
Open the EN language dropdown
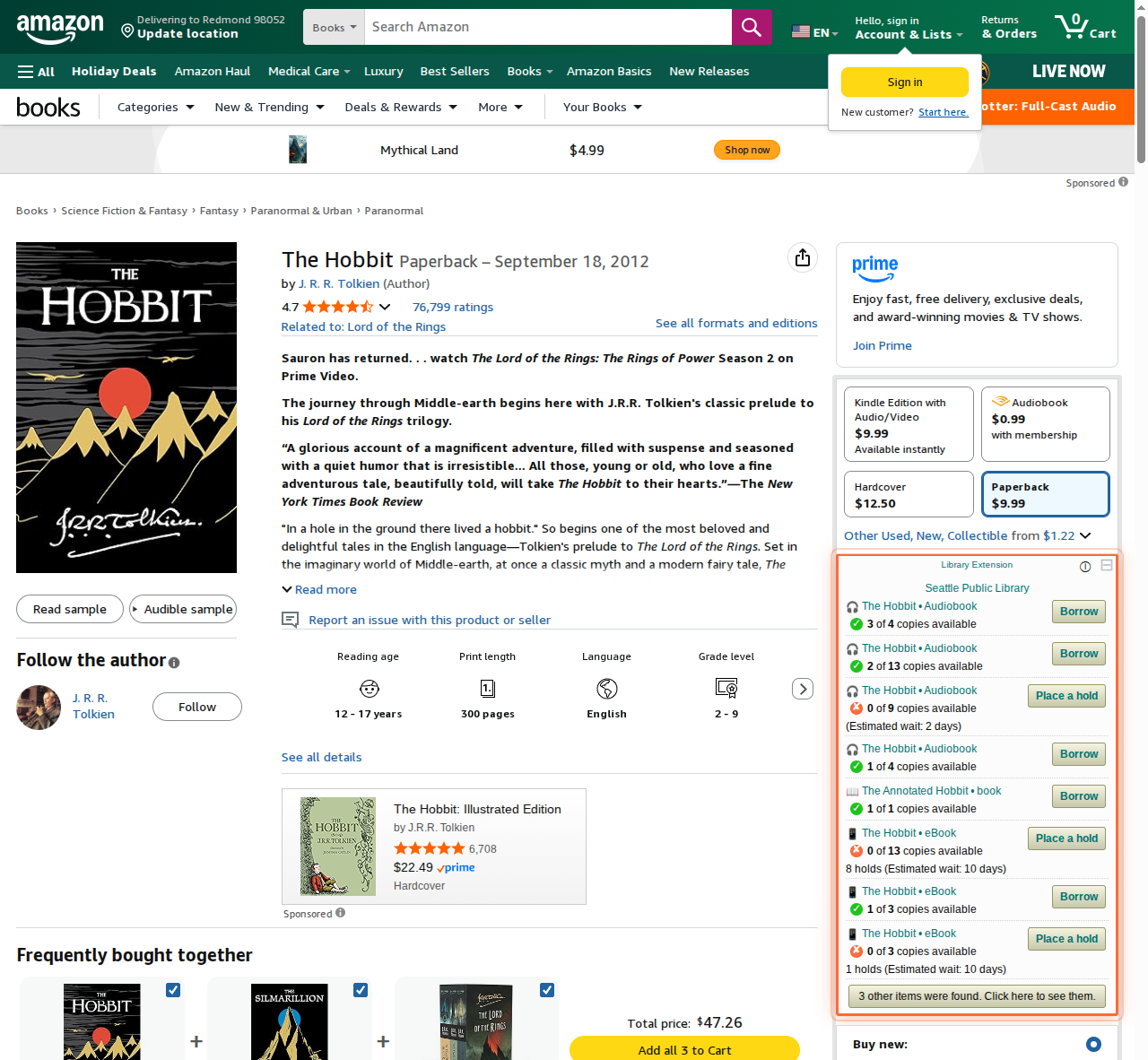pyautogui.click(x=815, y=31)
